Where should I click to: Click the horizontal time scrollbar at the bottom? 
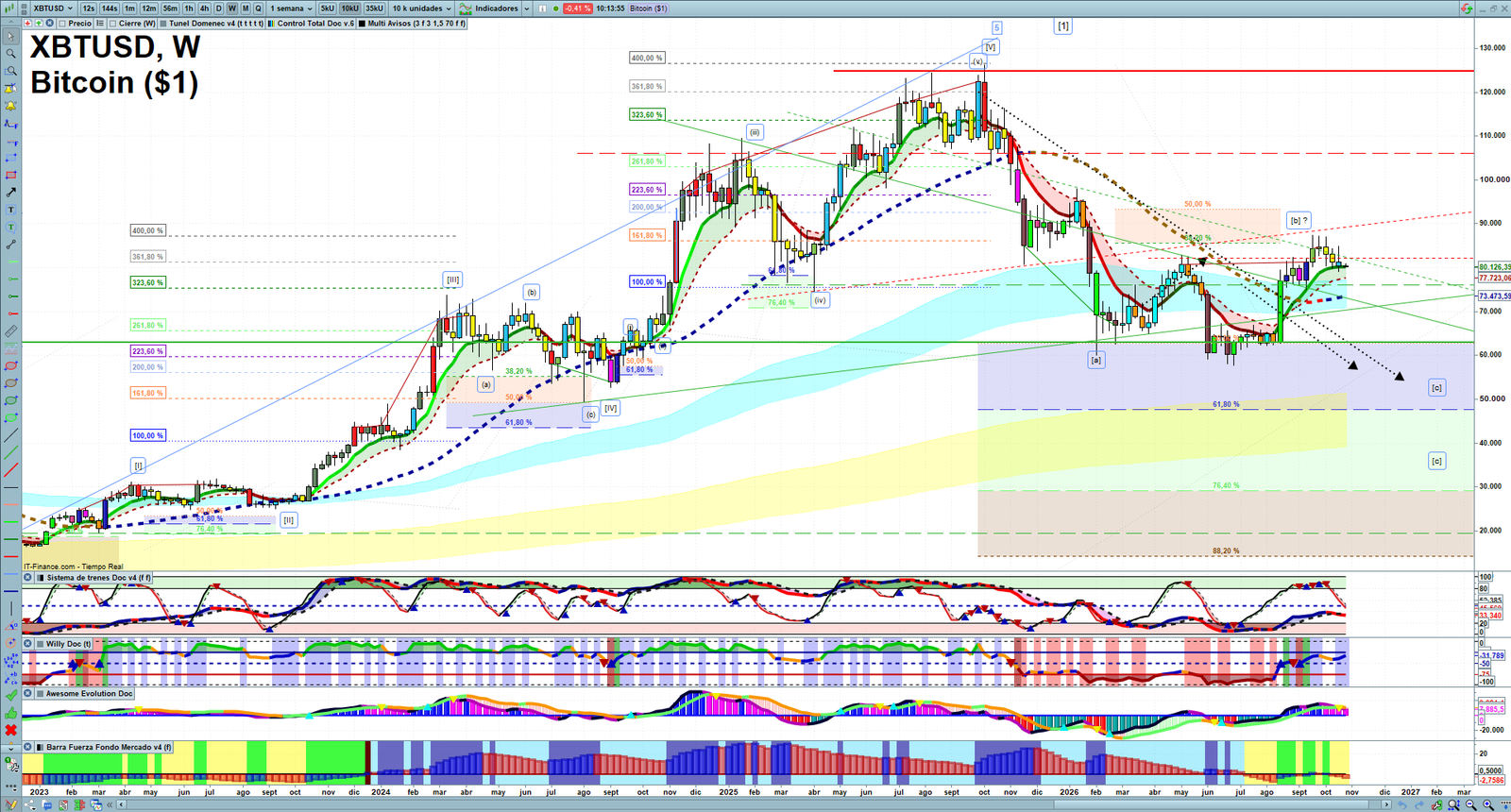tap(755, 804)
